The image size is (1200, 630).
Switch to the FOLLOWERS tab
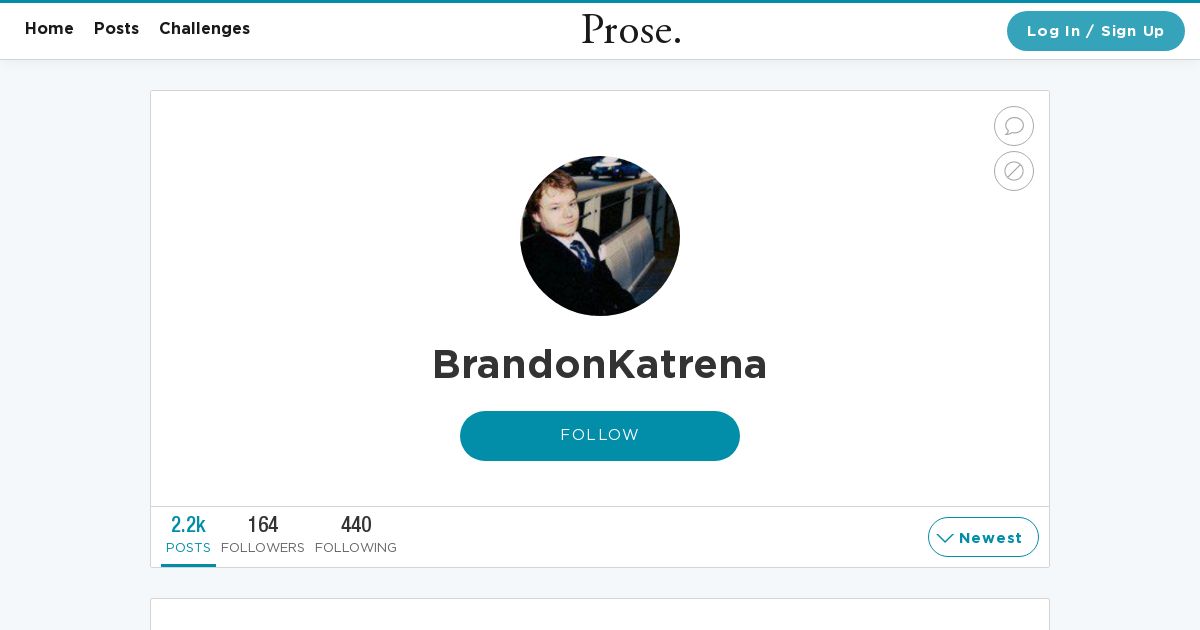pos(263,548)
